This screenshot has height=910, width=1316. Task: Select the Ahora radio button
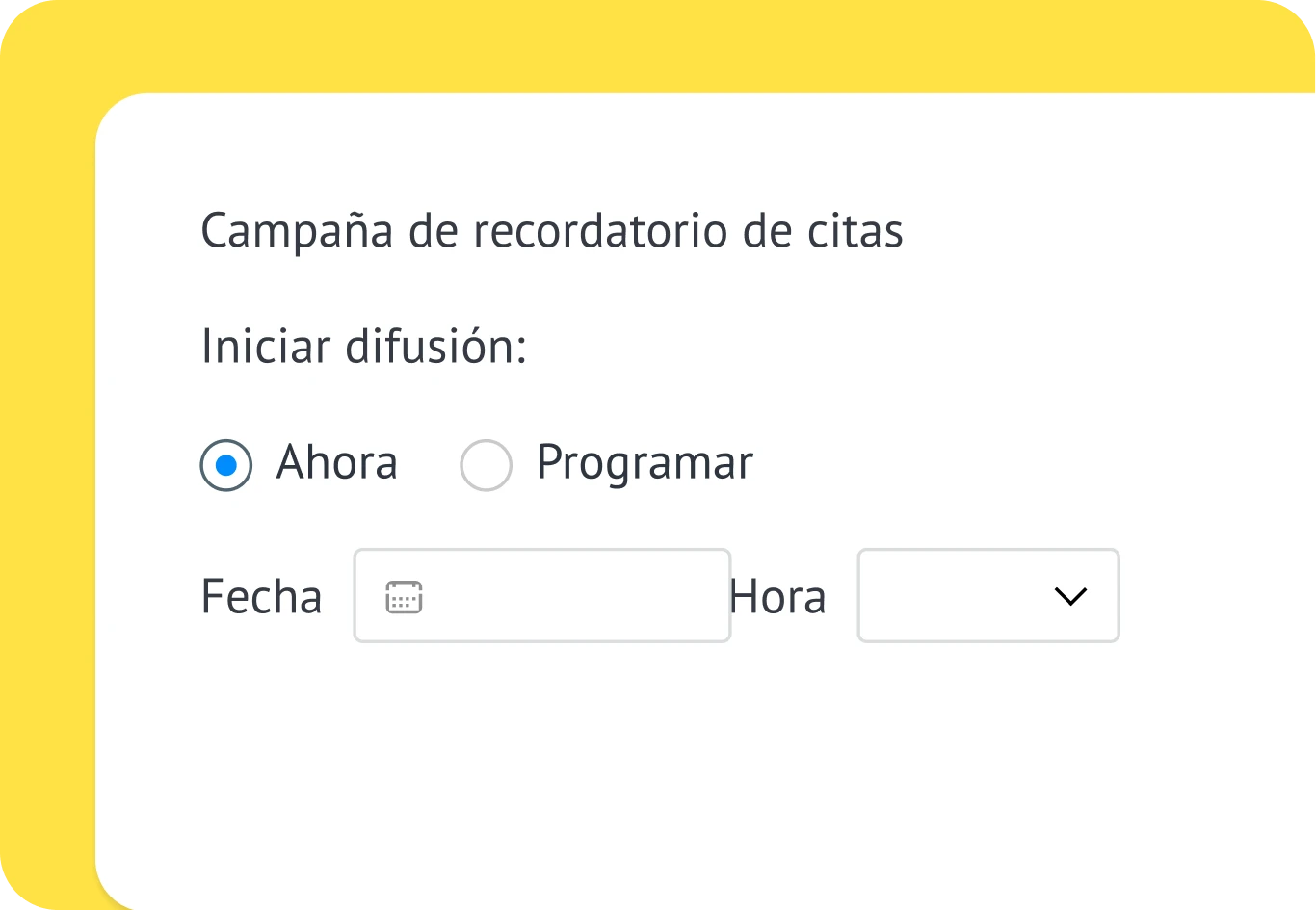click(x=226, y=466)
